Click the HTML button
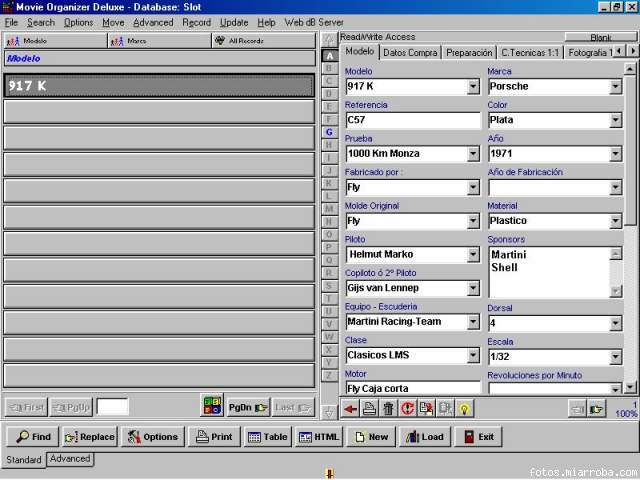Image resolution: width=640 pixels, height=480 pixels. pos(319,437)
